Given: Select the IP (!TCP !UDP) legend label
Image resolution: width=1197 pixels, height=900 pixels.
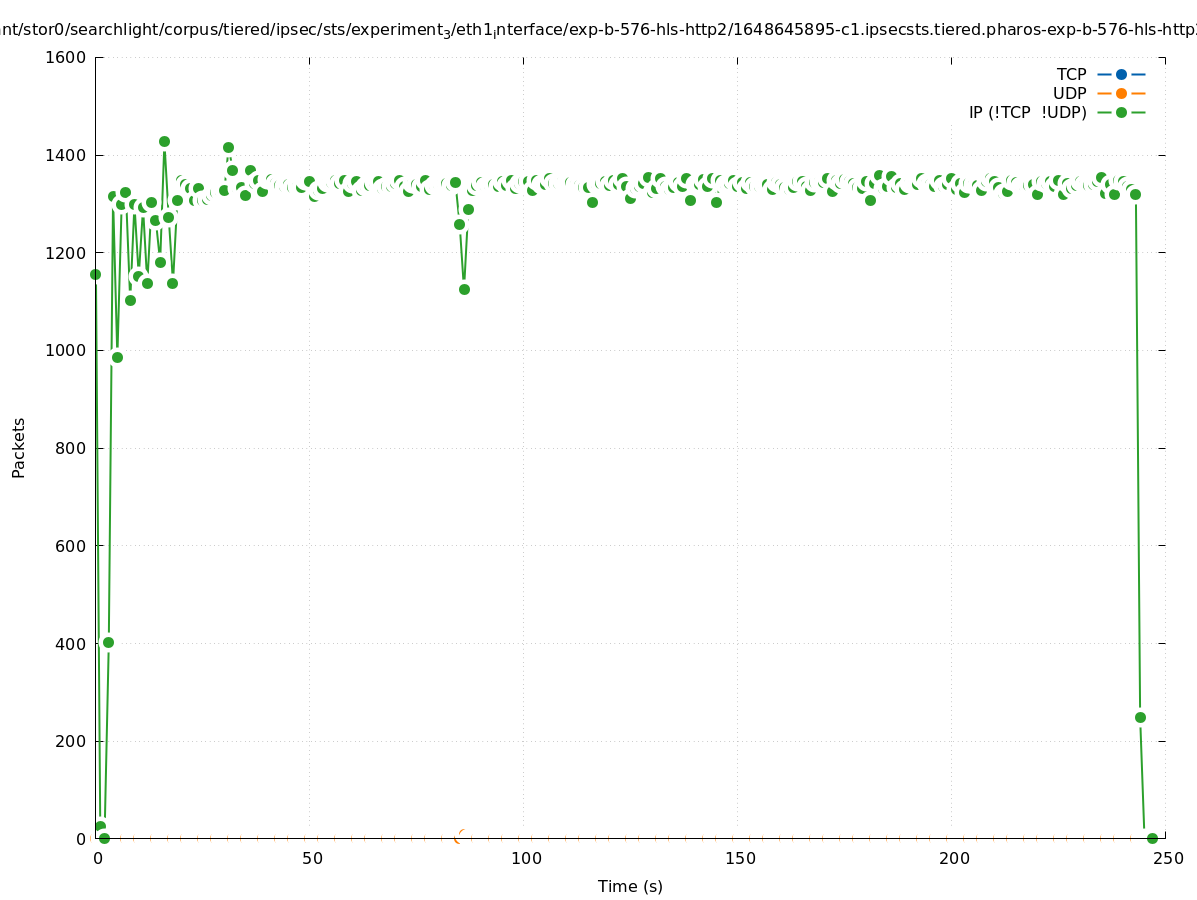Looking at the screenshot, I should [x=1027, y=112].
